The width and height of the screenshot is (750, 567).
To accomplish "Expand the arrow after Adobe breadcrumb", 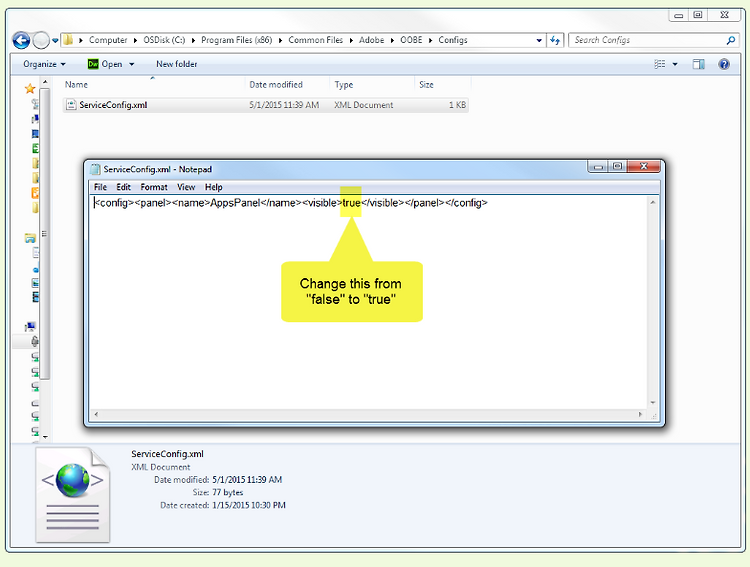I will click(392, 40).
